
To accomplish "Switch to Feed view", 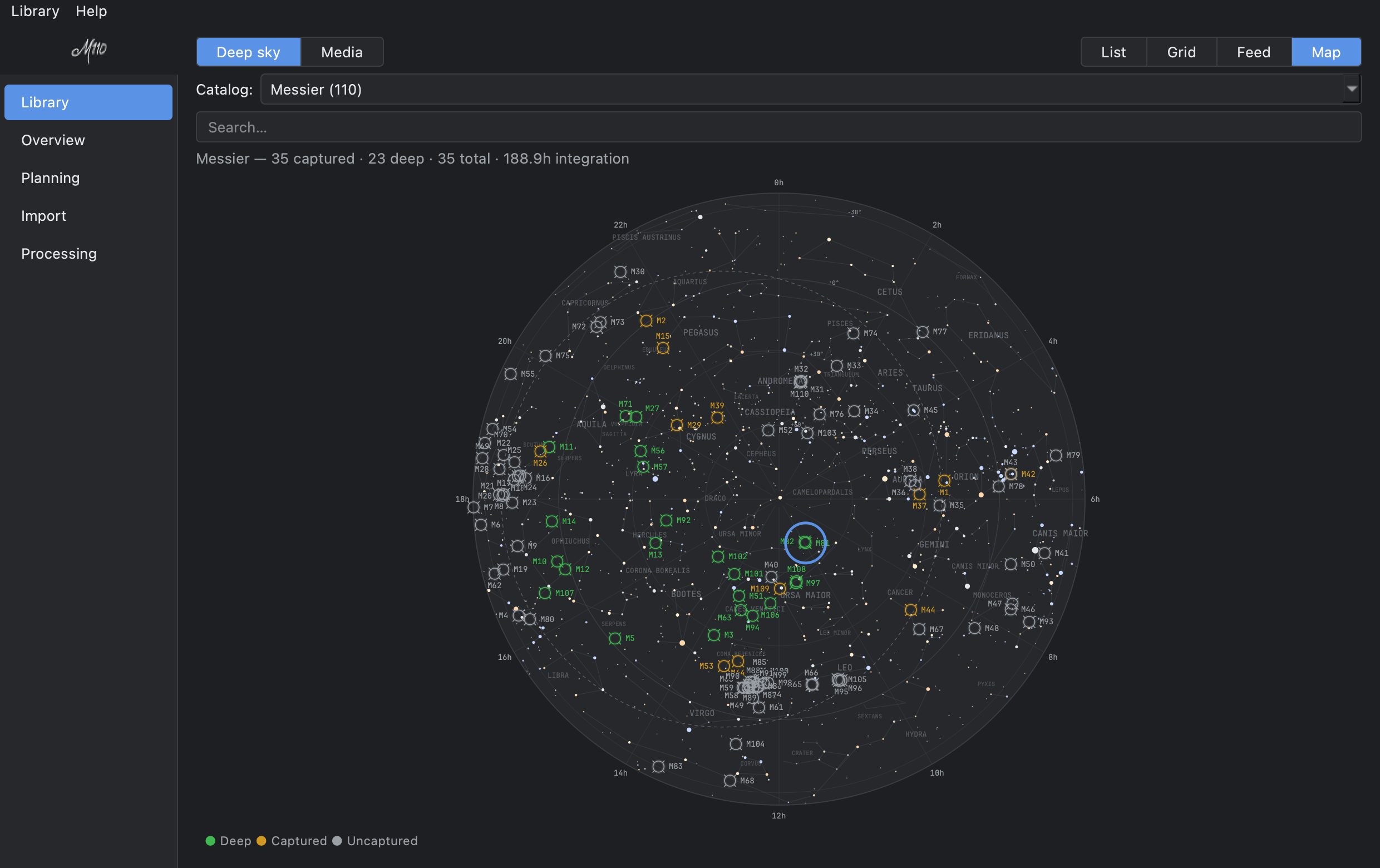I will coord(1253,52).
